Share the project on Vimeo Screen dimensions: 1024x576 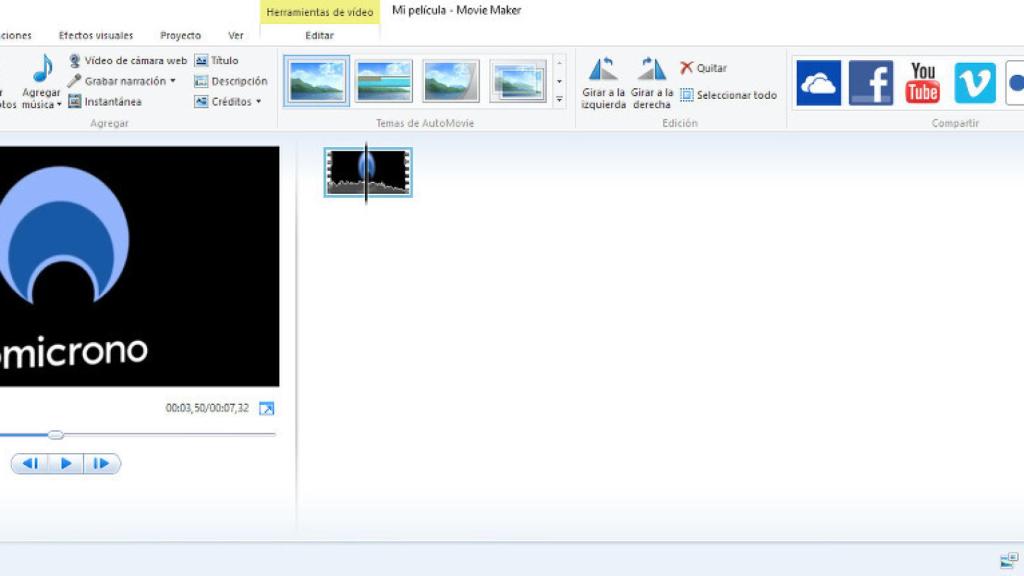click(x=974, y=83)
